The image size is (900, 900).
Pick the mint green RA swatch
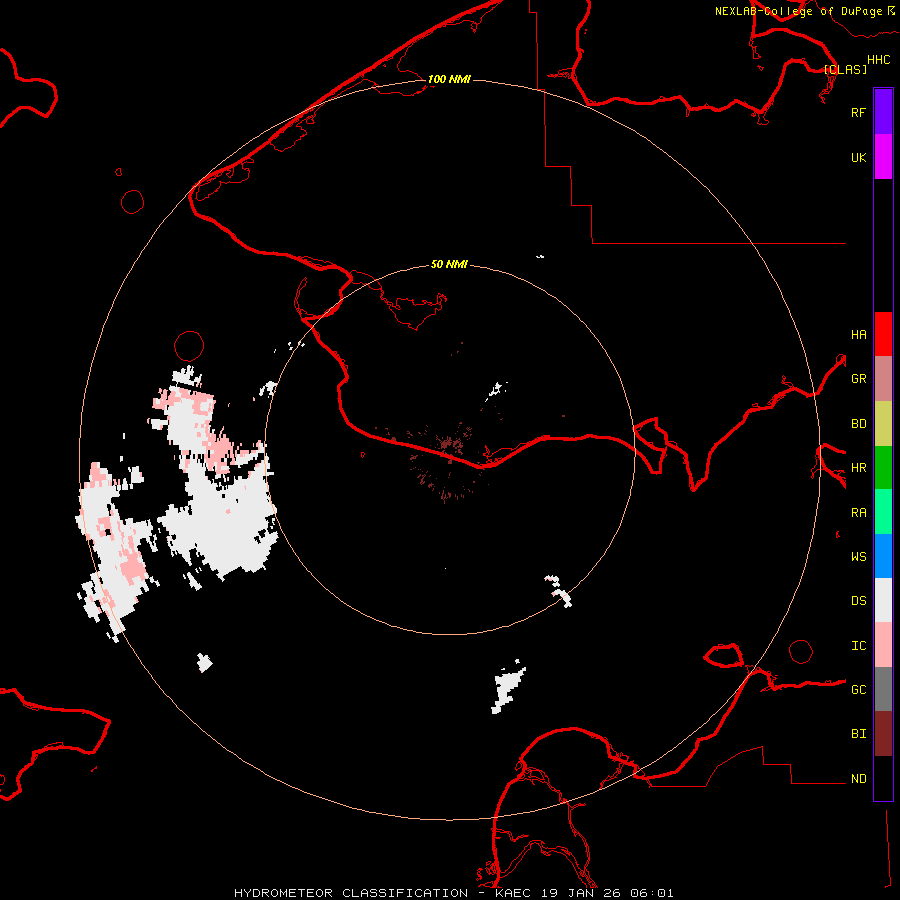tap(883, 512)
